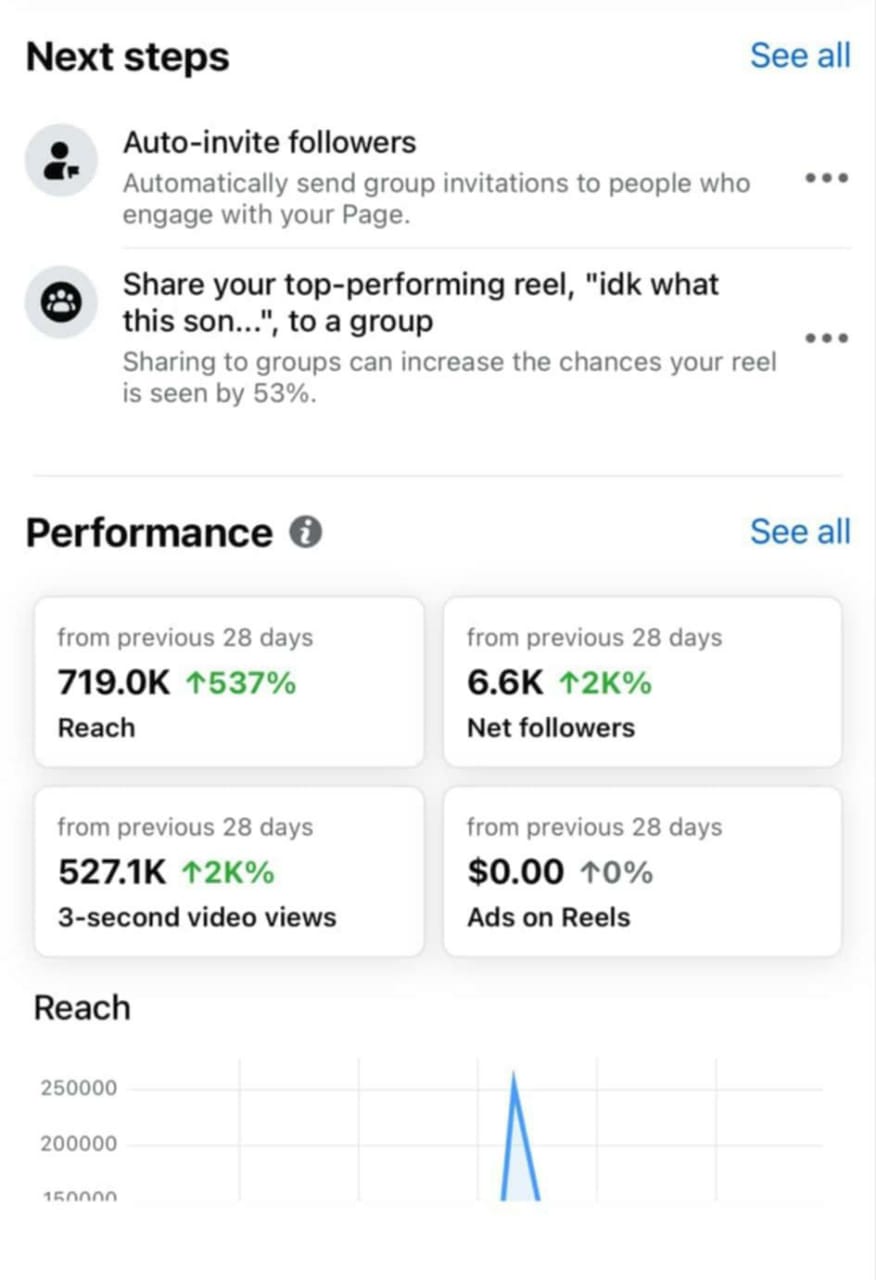Open the share reel three-dot menu

tap(826, 338)
